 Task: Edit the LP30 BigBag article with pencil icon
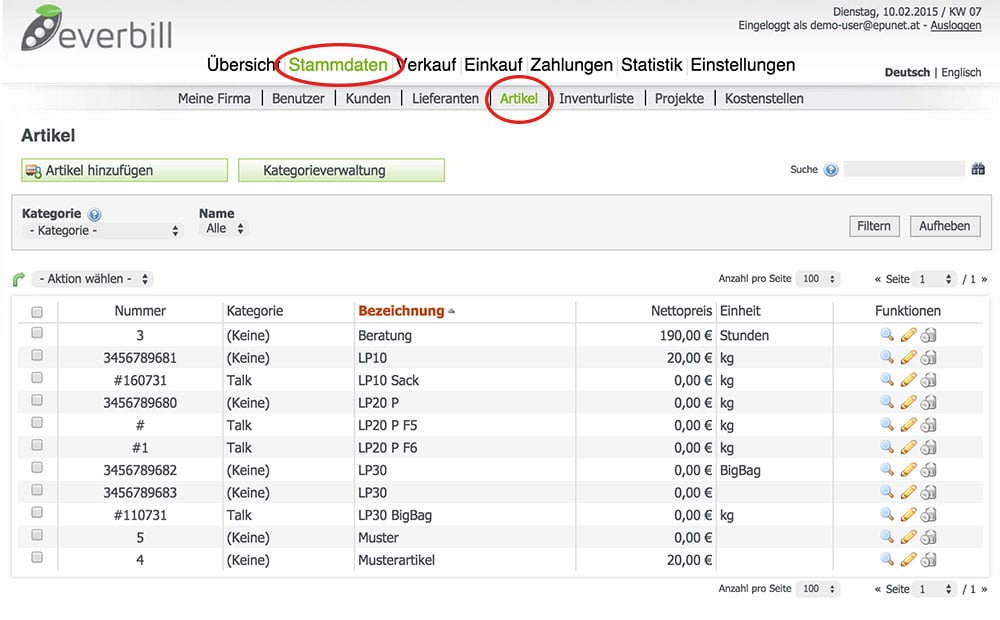pos(908,515)
